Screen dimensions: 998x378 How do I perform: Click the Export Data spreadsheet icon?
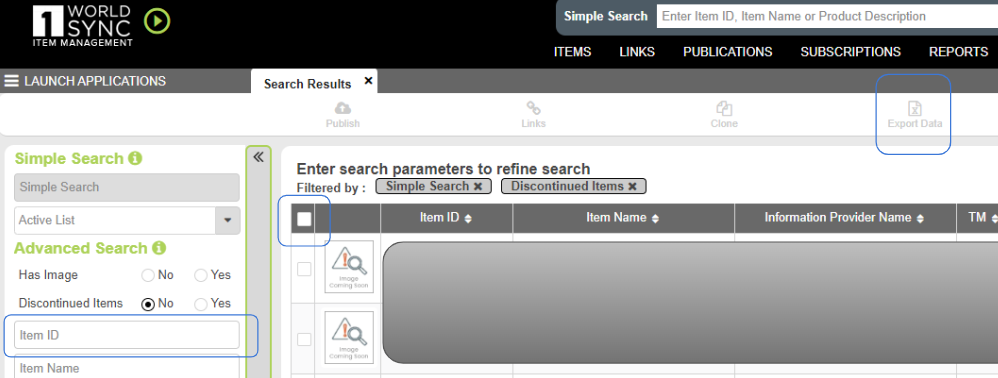coord(915,108)
